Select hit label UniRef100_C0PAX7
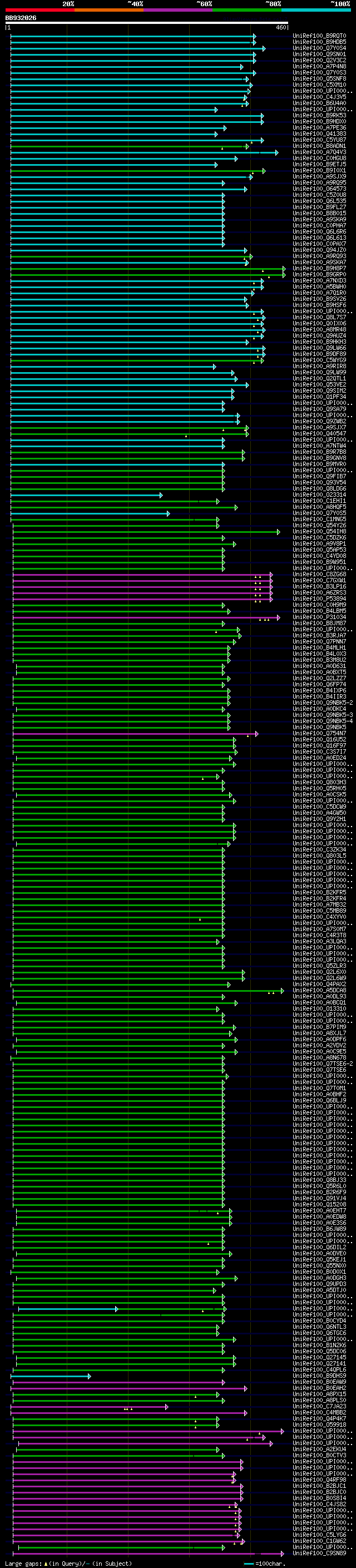The width and height of the screenshot is (356, 1568). [319, 244]
